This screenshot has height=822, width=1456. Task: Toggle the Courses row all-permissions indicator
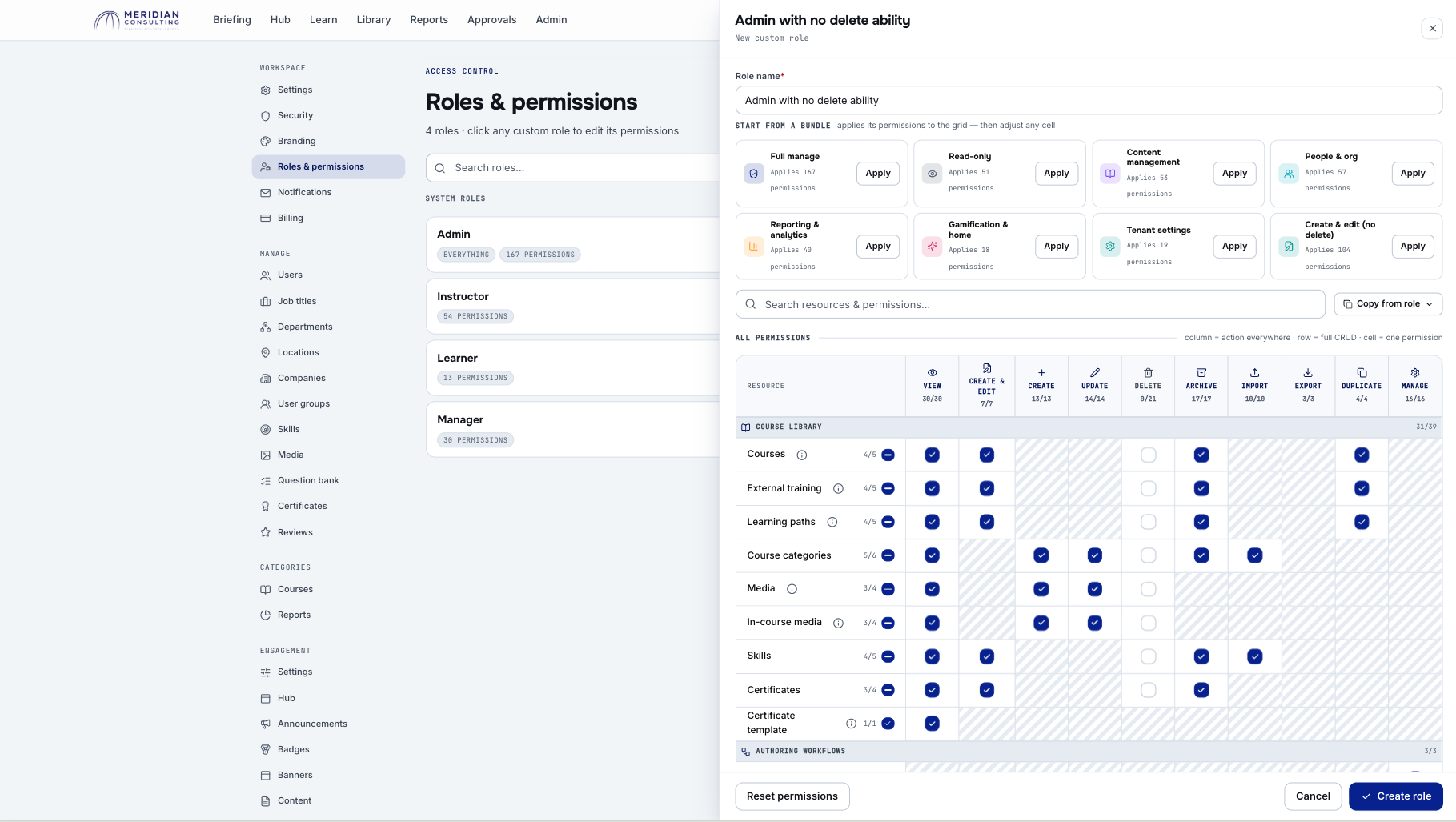888,455
